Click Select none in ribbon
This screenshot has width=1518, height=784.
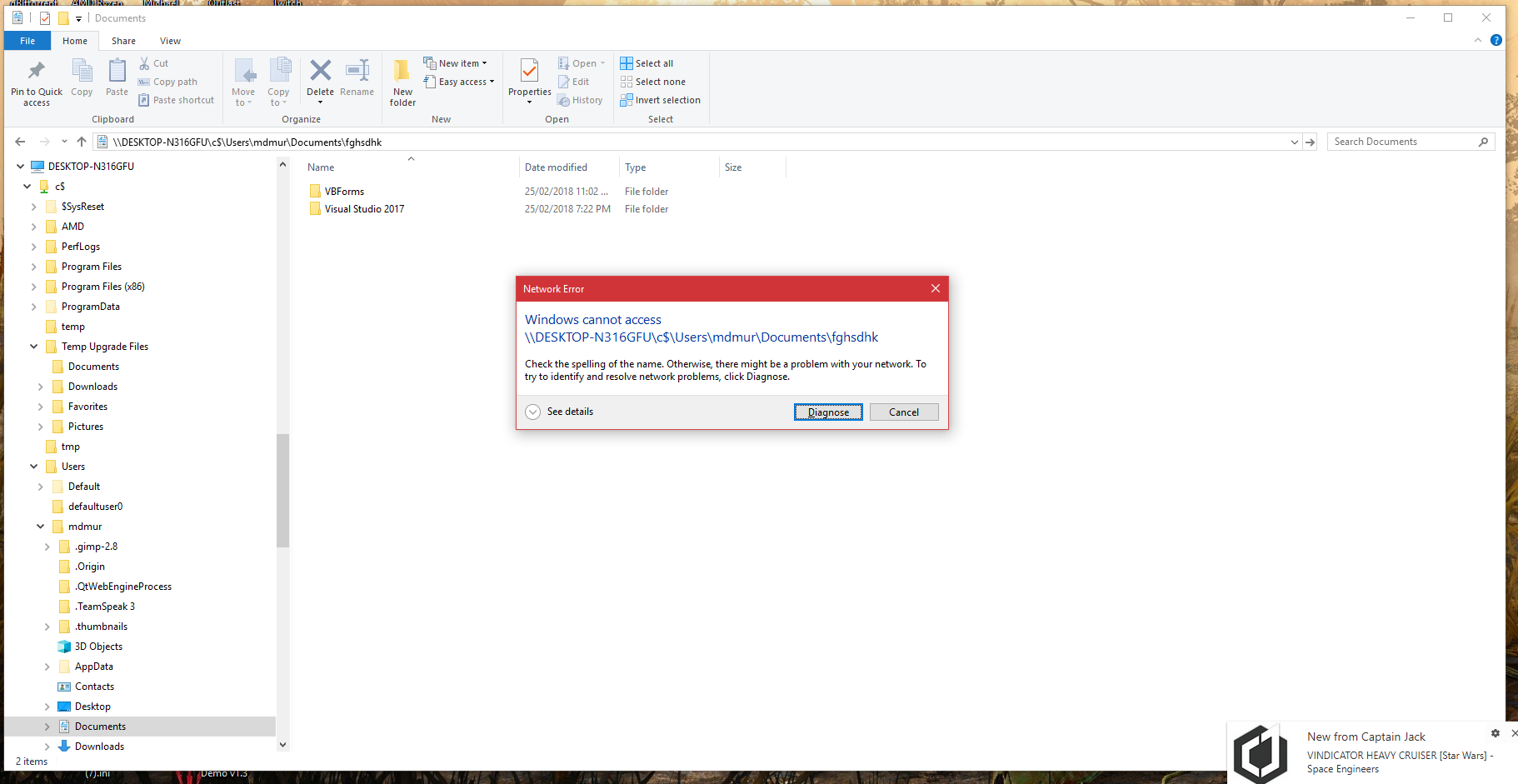point(653,82)
